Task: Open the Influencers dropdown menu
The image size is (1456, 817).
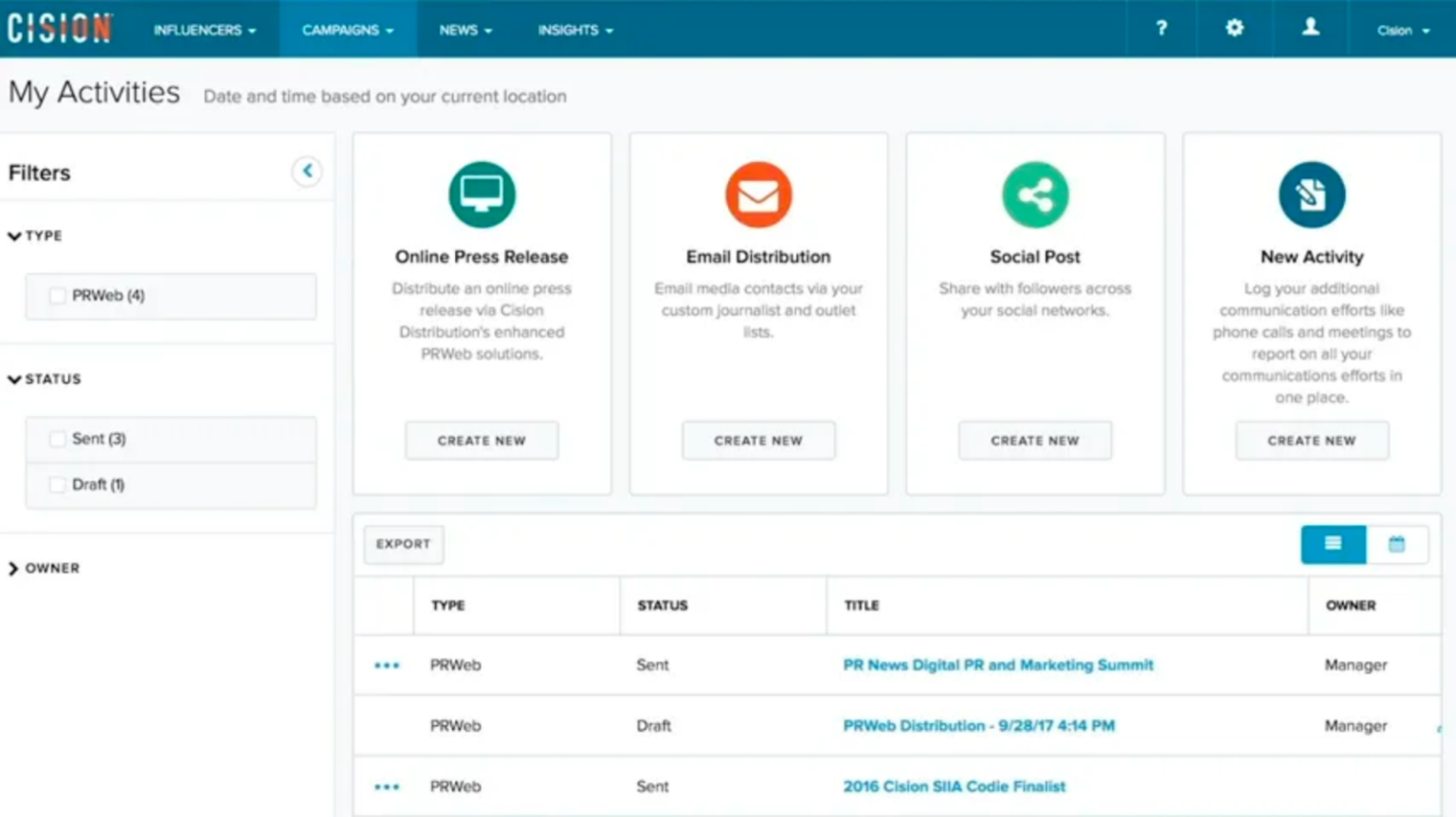Action: click(x=204, y=29)
